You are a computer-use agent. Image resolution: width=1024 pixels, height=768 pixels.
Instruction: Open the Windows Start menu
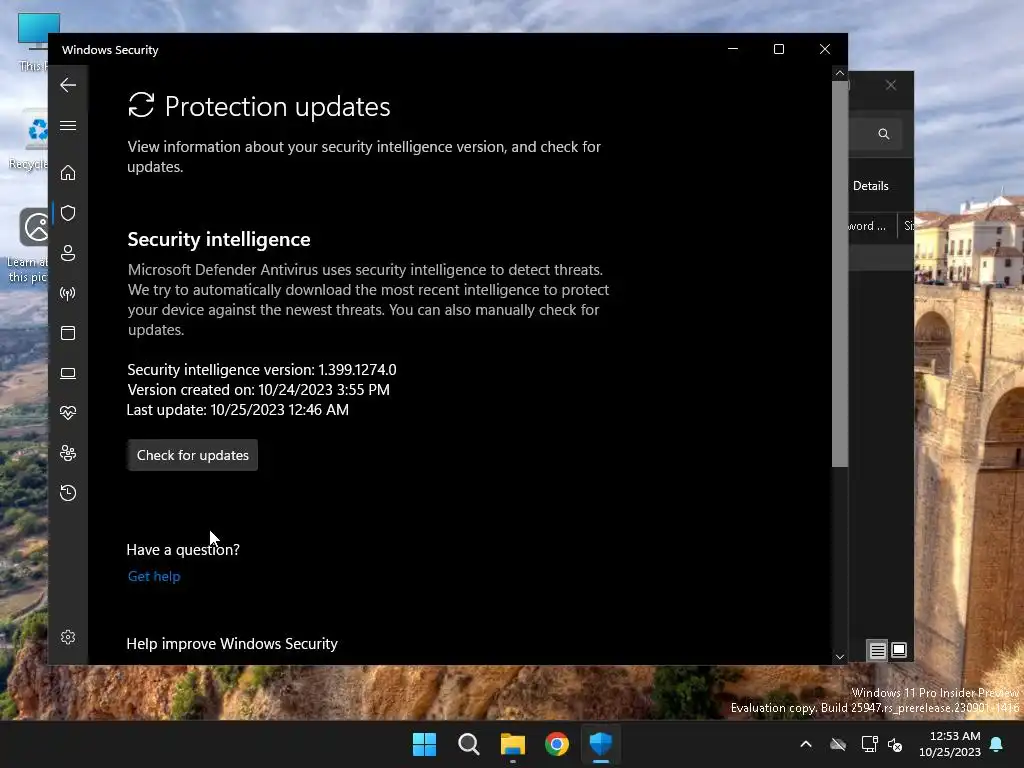tap(424, 744)
